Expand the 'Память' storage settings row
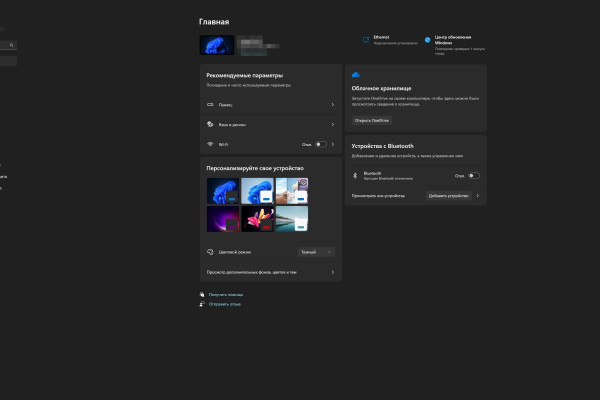Image resolution: width=600 pixels, height=400 pixels. coord(270,104)
